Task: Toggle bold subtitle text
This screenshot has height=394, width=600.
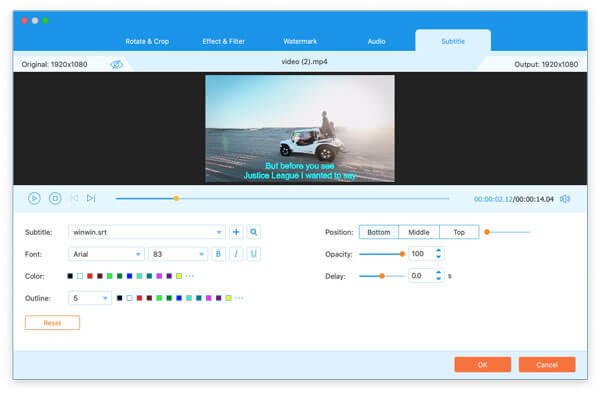Action: [218, 254]
